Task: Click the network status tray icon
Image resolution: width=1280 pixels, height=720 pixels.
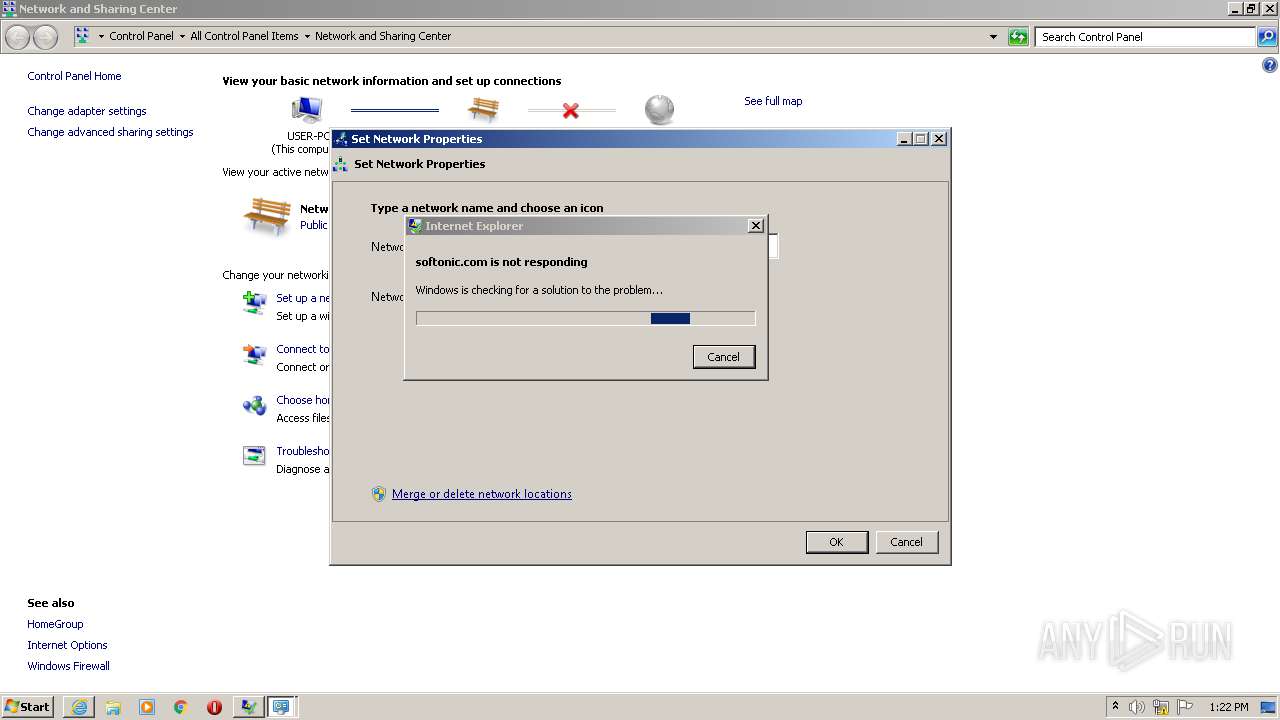Action: [x=1161, y=707]
